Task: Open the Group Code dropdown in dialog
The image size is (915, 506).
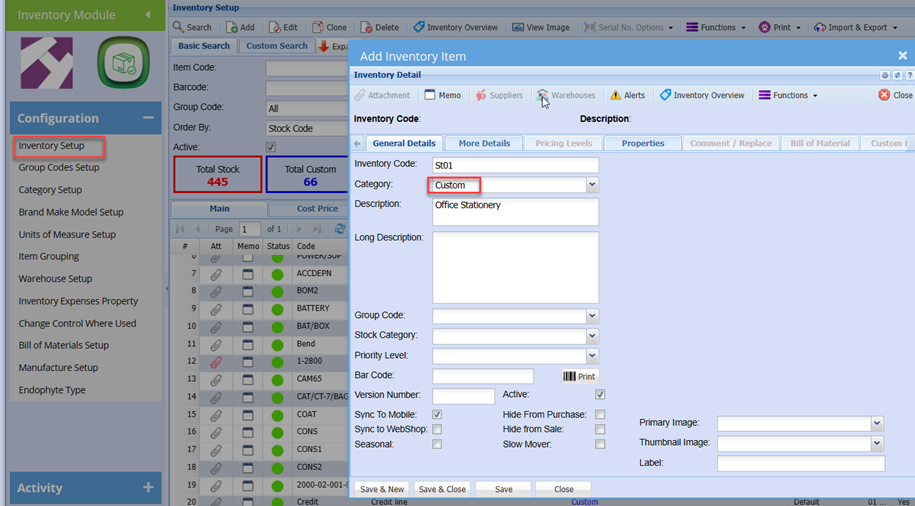Action: pos(592,316)
